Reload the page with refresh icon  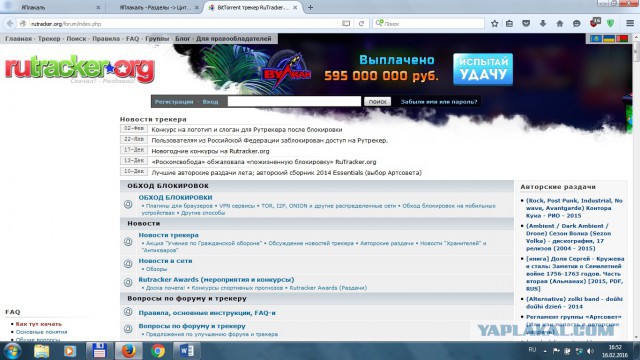coord(361,24)
